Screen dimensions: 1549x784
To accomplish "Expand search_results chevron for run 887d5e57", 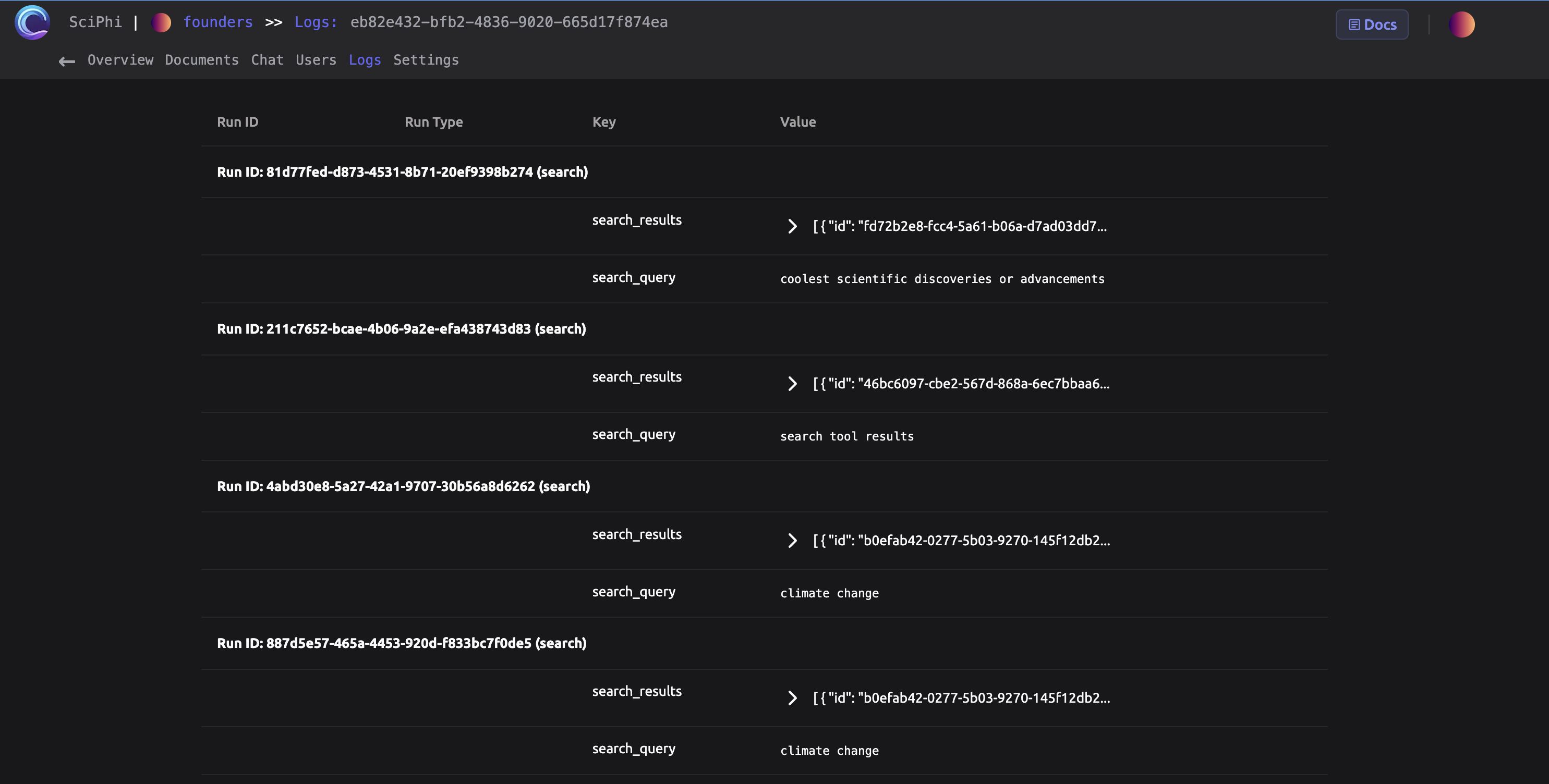I will coord(792,698).
